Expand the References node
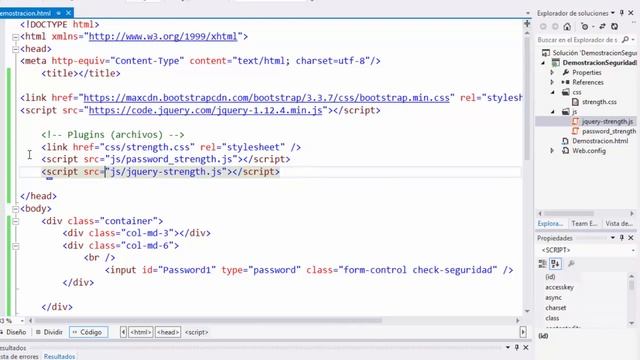The width and height of the screenshot is (640, 360). (552, 82)
